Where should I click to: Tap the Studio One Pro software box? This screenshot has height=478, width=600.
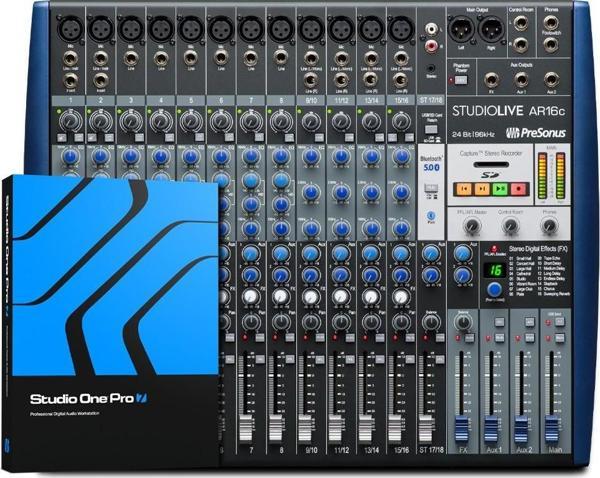pos(111,323)
